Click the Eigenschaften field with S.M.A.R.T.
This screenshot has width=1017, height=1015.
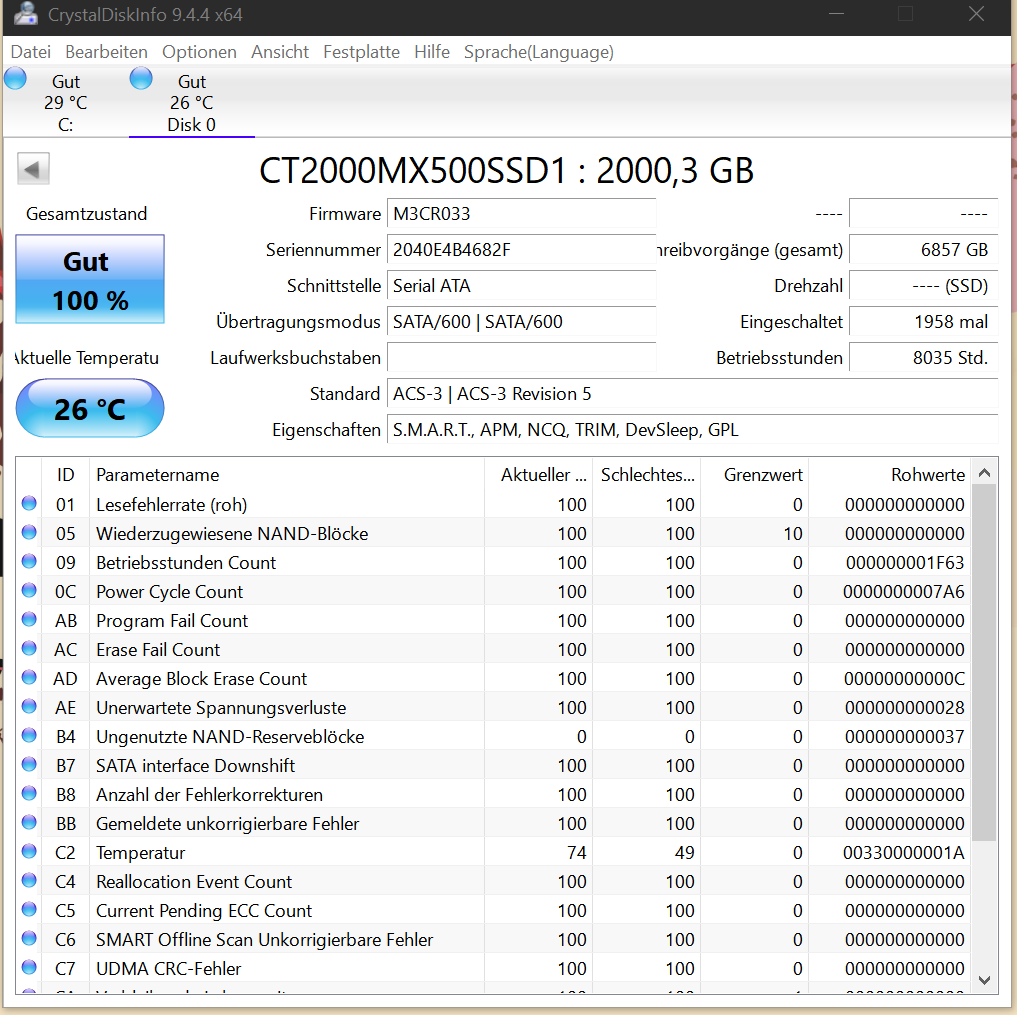(692, 430)
